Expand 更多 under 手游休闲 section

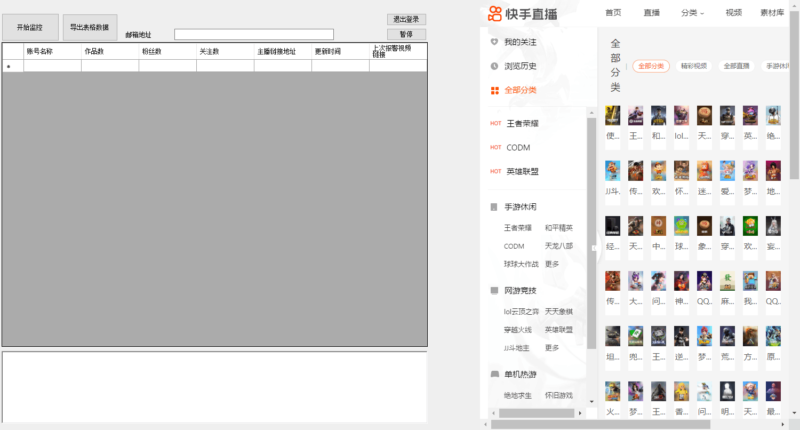[x=552, y=264]
